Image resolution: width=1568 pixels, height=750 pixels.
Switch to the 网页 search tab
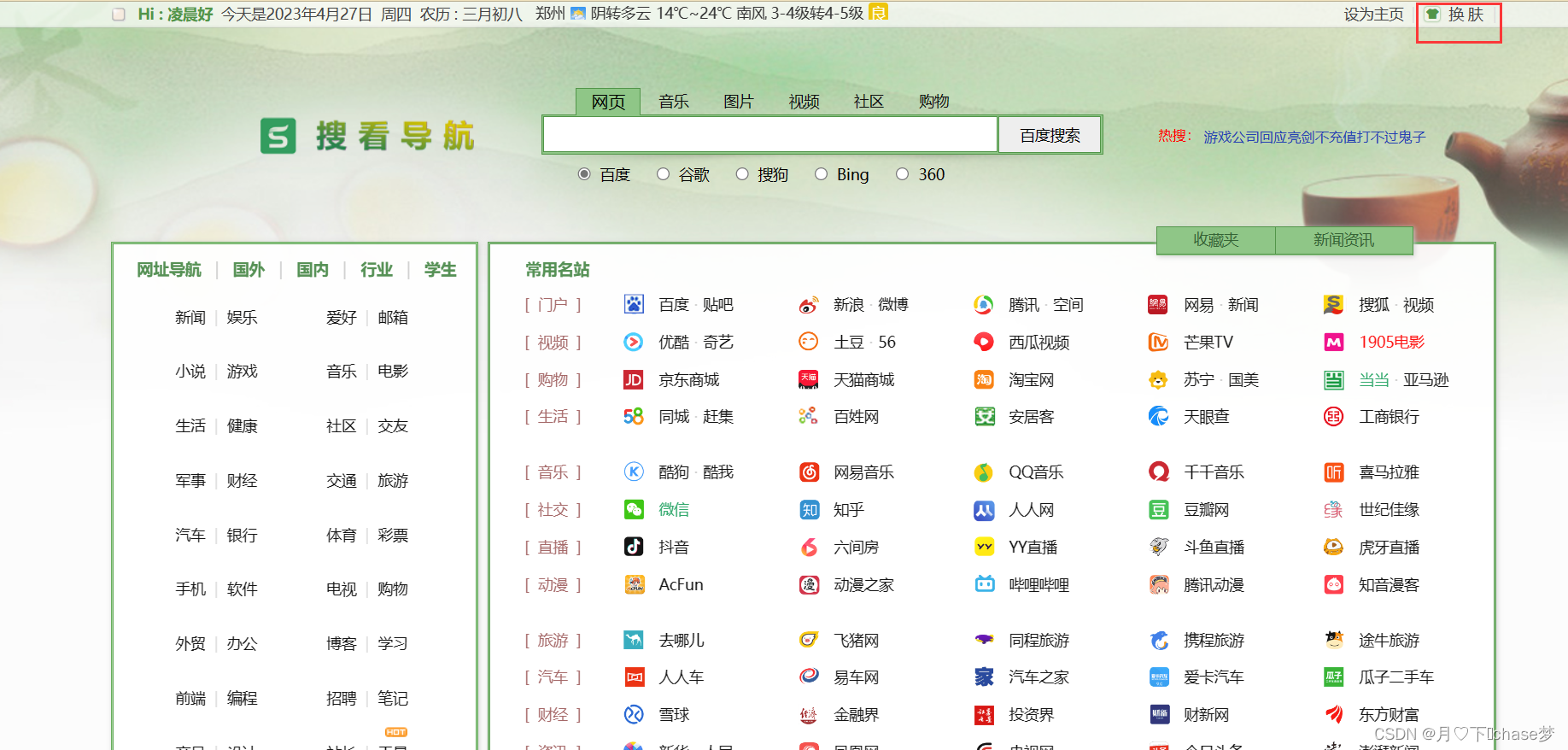click(x=608, y=102)
